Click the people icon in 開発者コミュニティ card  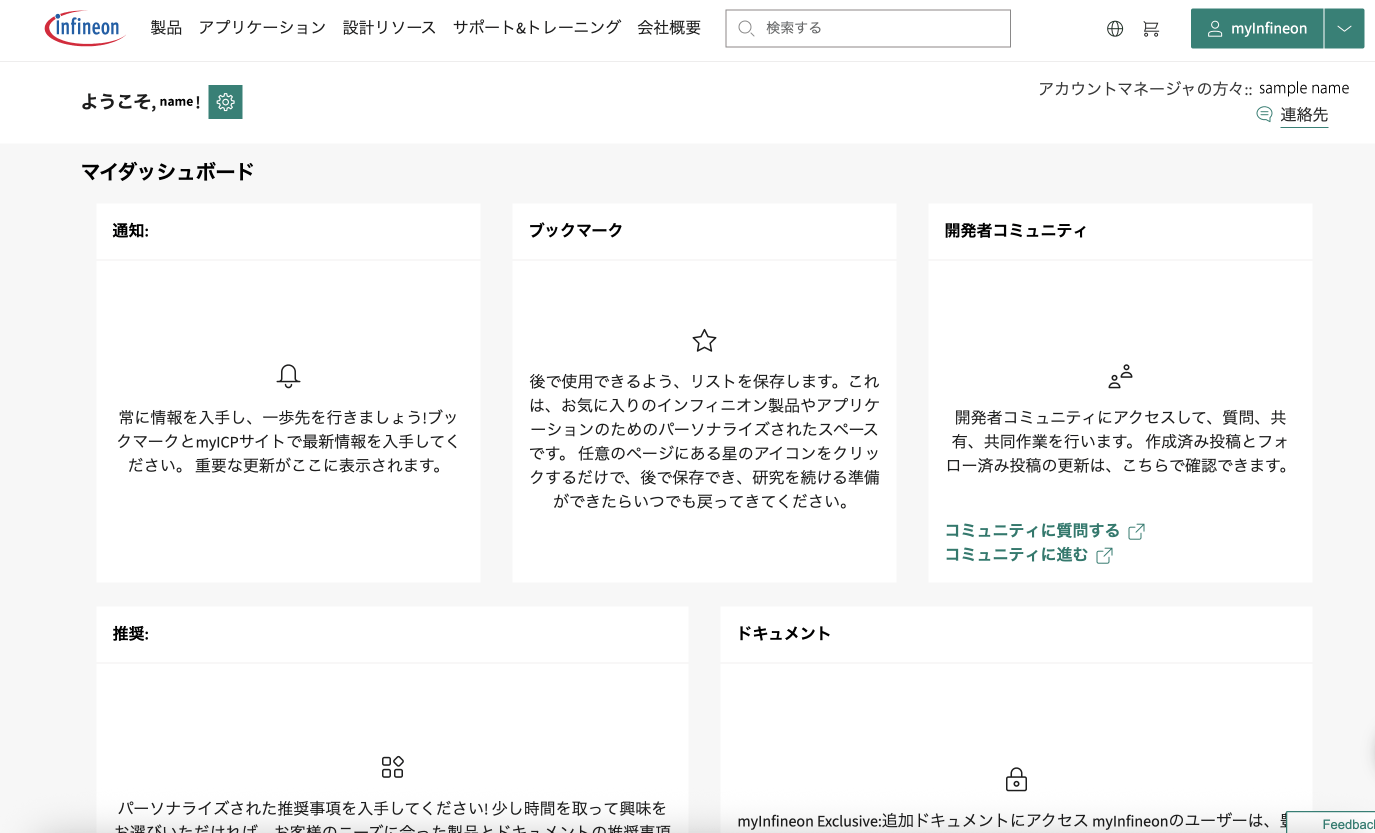(x=1120, y=376)
